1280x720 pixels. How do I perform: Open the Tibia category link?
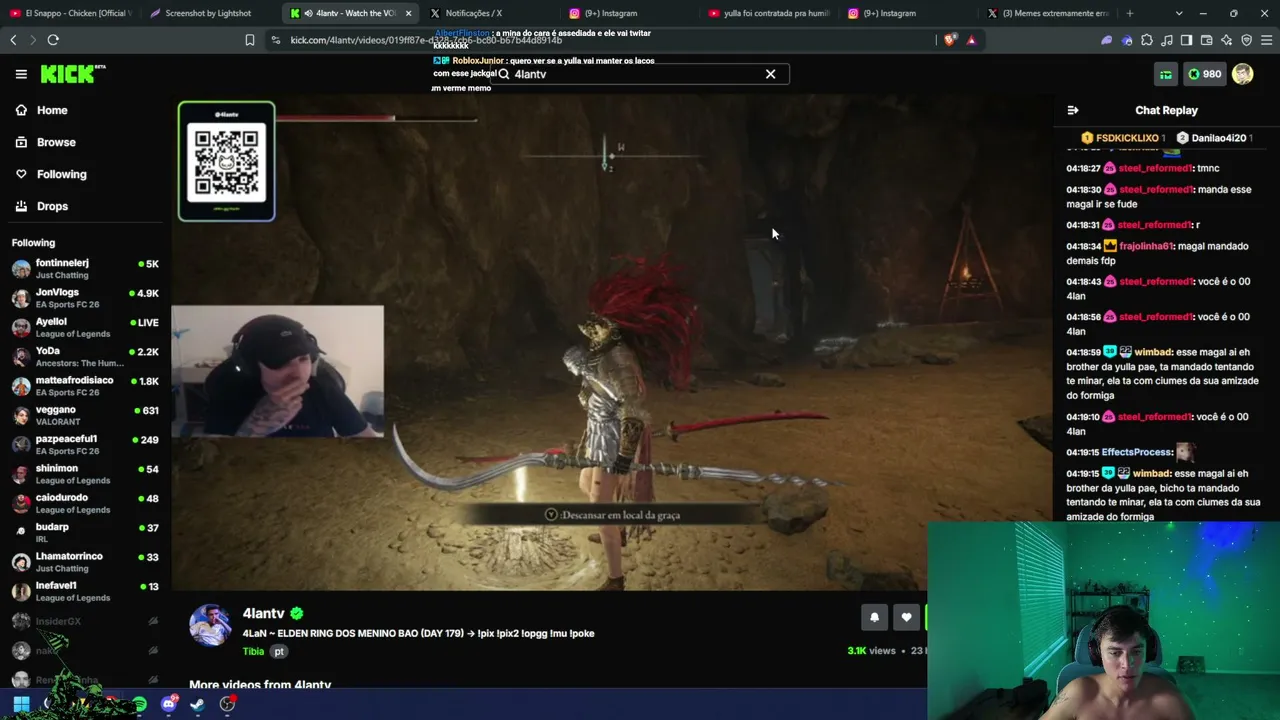coord(253,651)
